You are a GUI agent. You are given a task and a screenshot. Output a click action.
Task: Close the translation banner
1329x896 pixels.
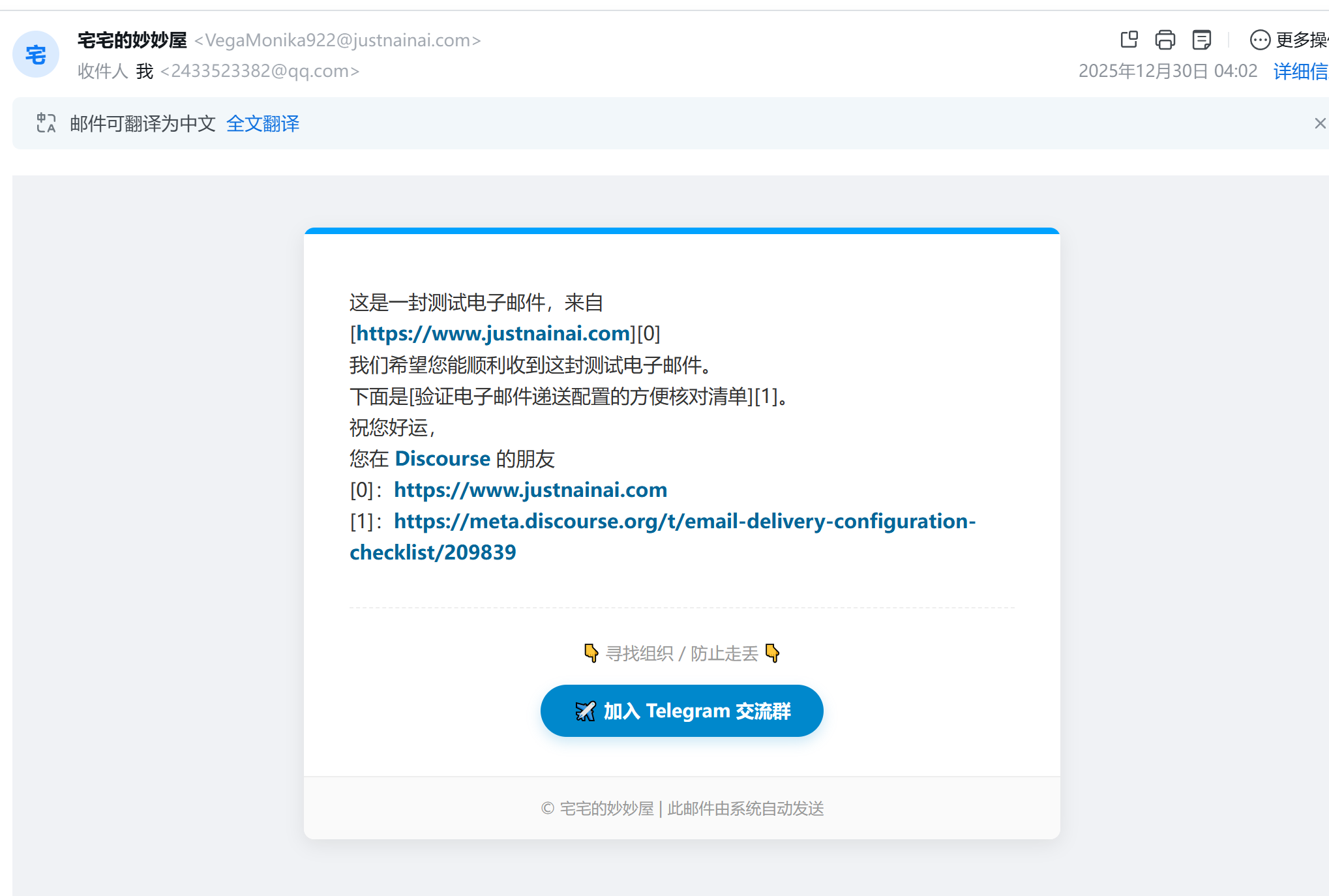pos(1320,123)
